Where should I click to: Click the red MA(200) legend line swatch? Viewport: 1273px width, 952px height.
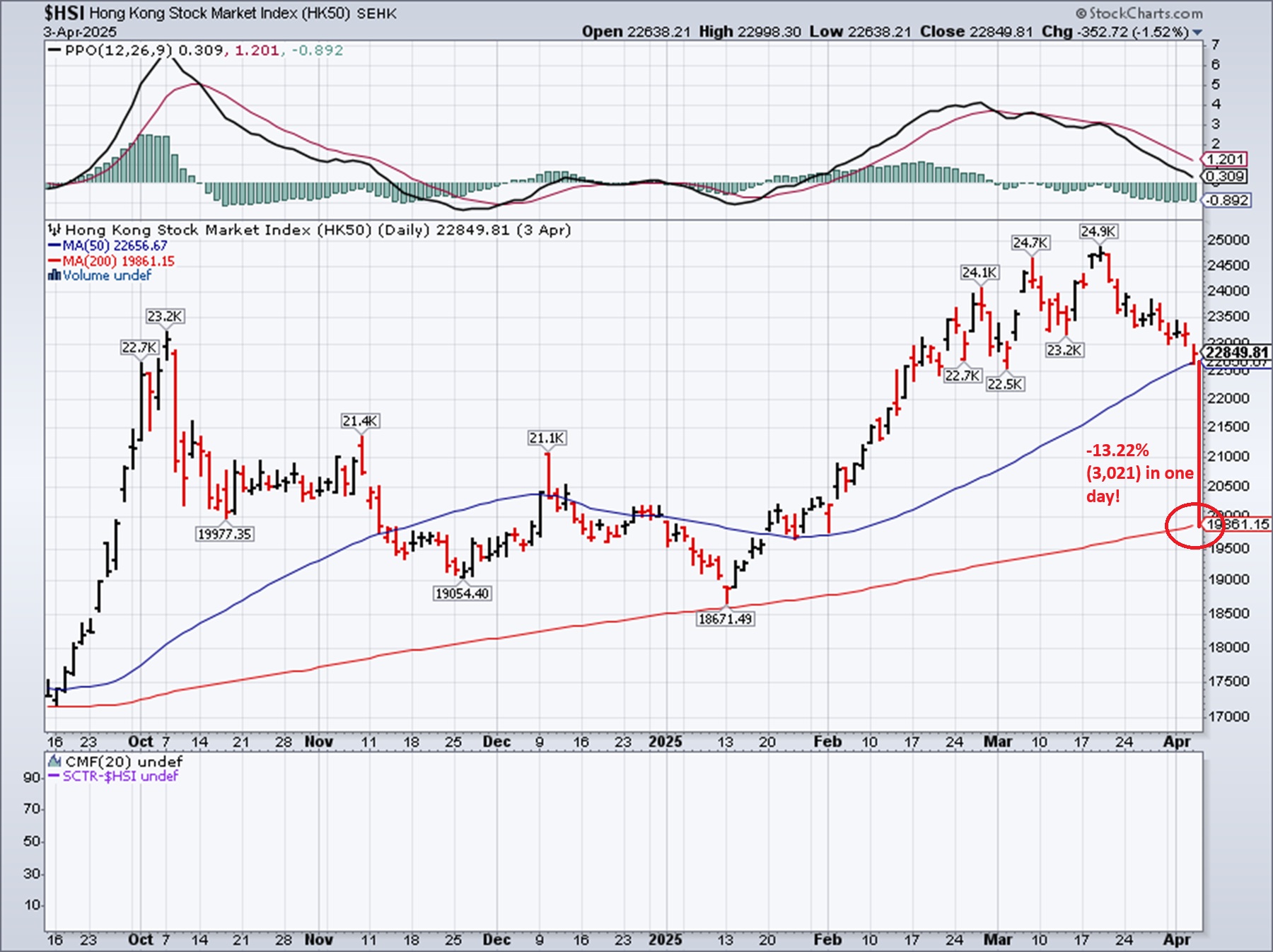click(54, 261)
